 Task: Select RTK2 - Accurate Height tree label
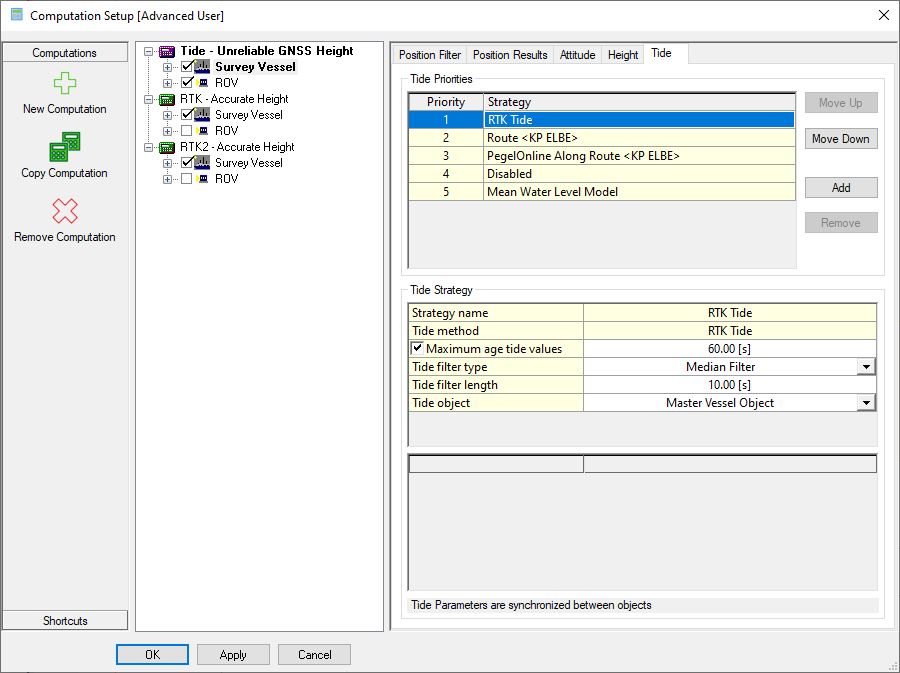(x=237, y=147)
